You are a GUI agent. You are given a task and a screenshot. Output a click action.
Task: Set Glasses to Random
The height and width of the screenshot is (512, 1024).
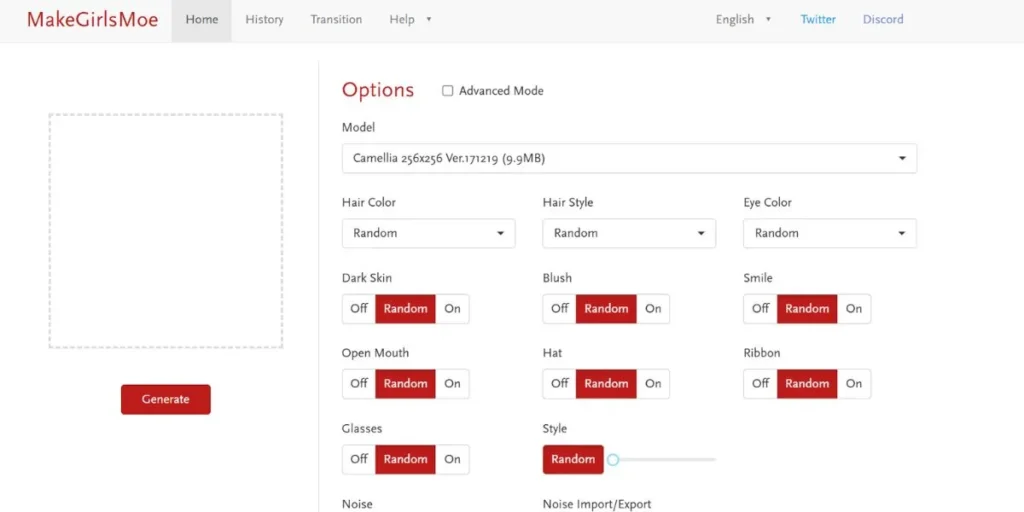coord(406,460)
